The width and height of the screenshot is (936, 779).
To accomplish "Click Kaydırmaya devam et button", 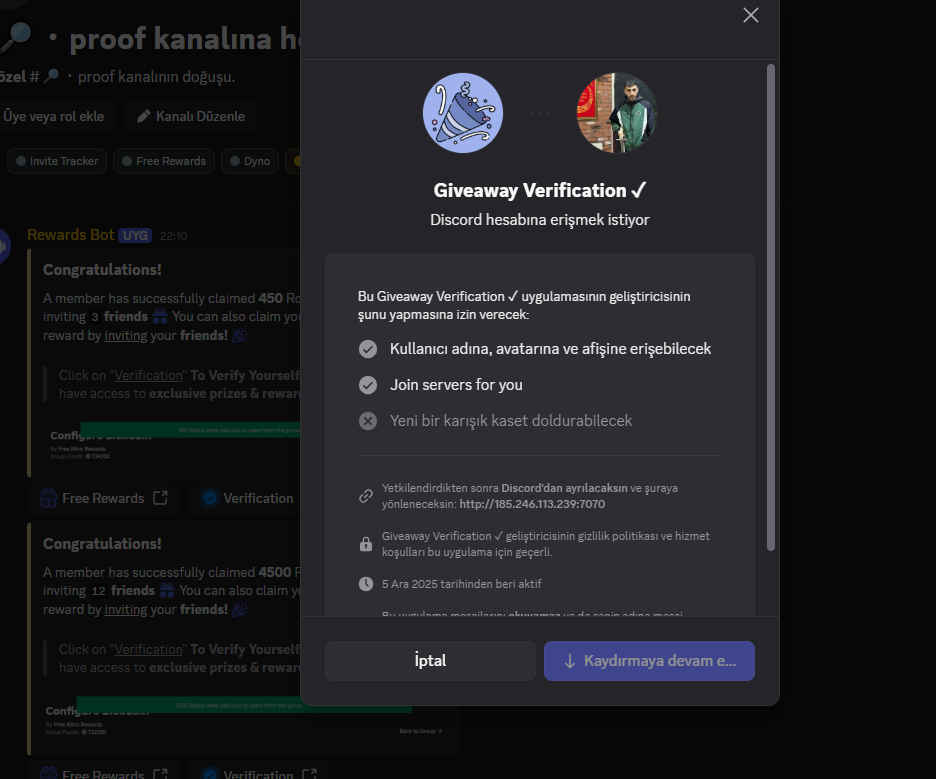I will [649, 661].
